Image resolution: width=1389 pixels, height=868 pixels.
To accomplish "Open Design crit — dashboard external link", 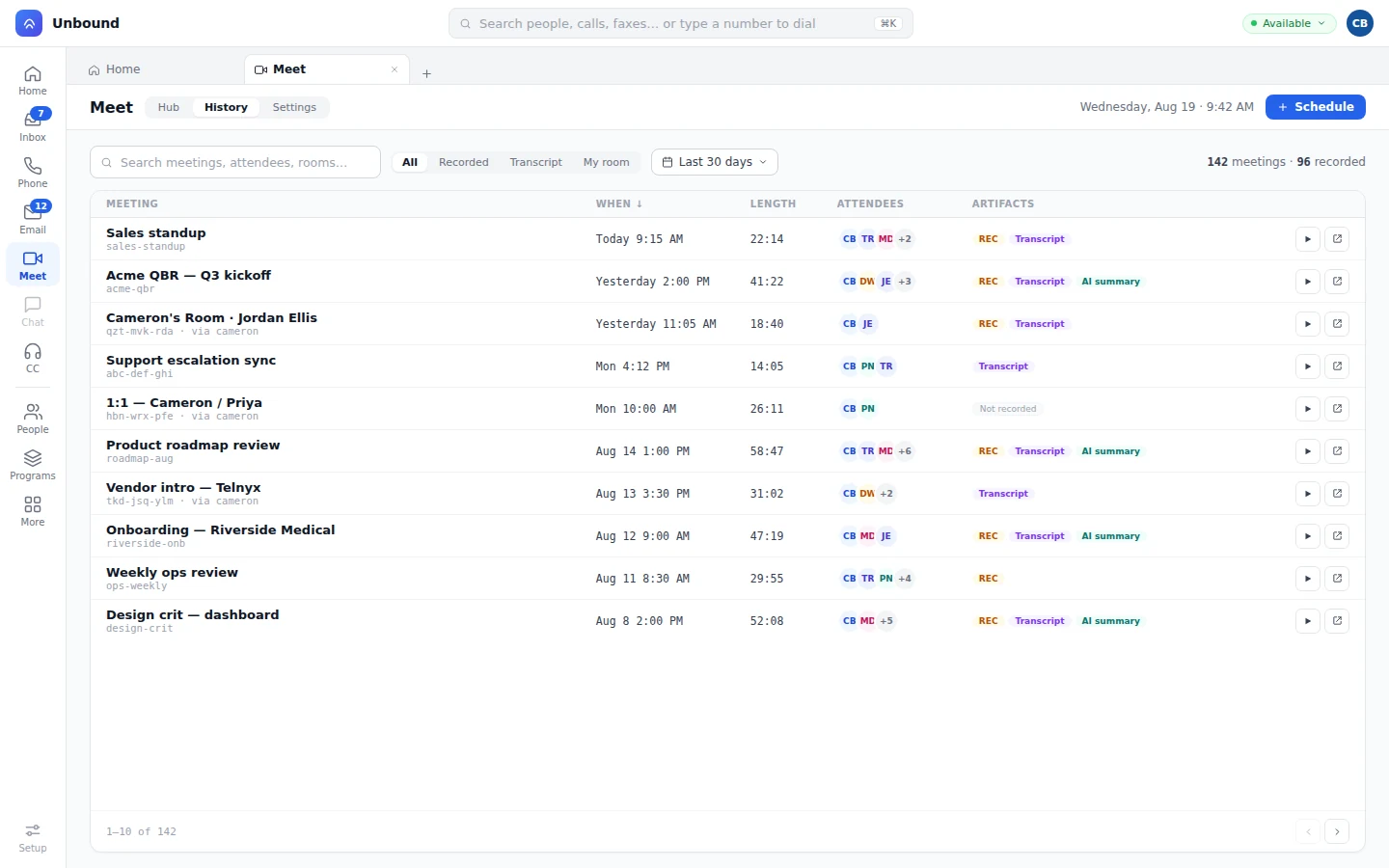I will click(1337, 621).
